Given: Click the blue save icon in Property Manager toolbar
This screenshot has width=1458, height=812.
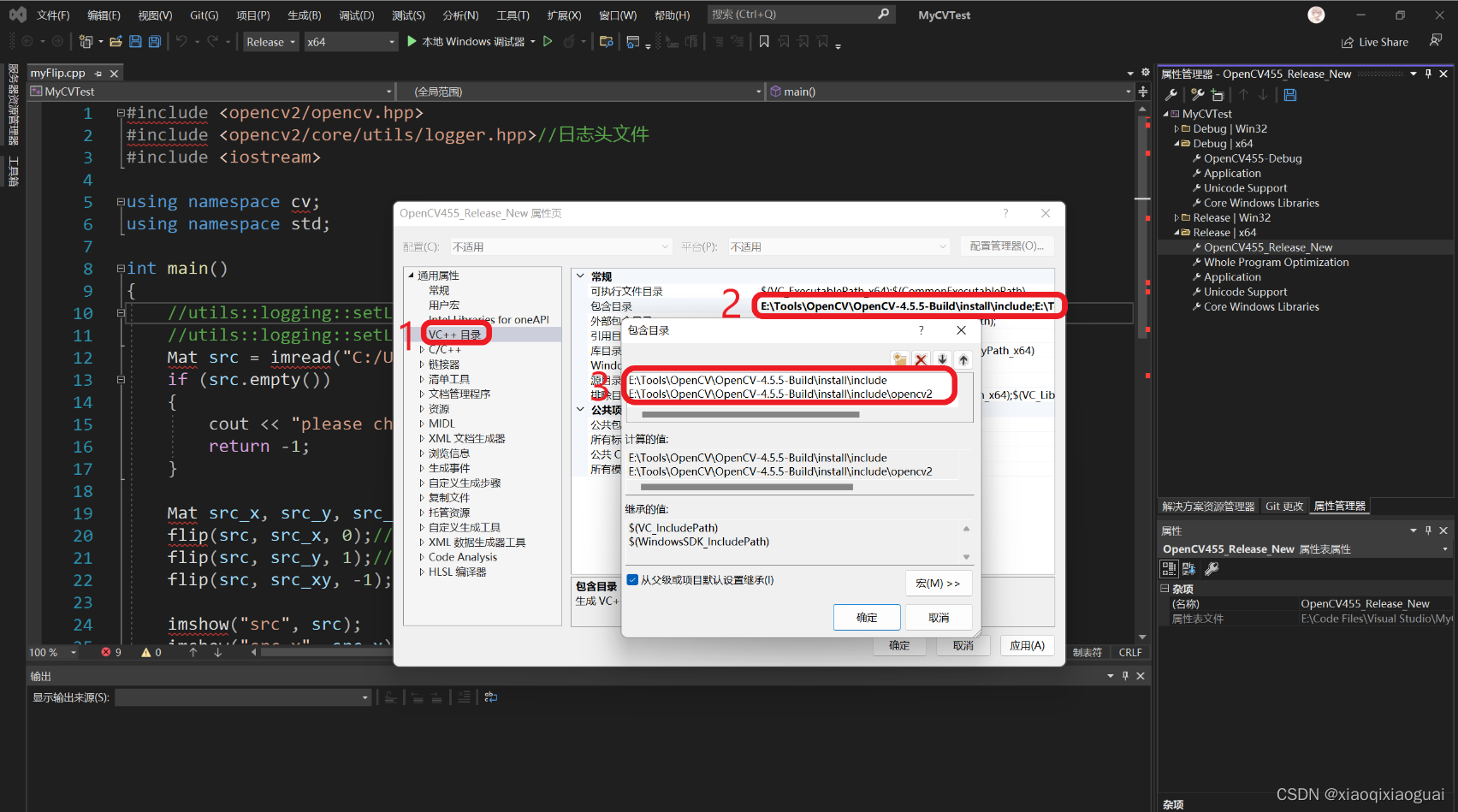Looking at the screenshot, I should pyautogui.click(x=1289, y=94).
